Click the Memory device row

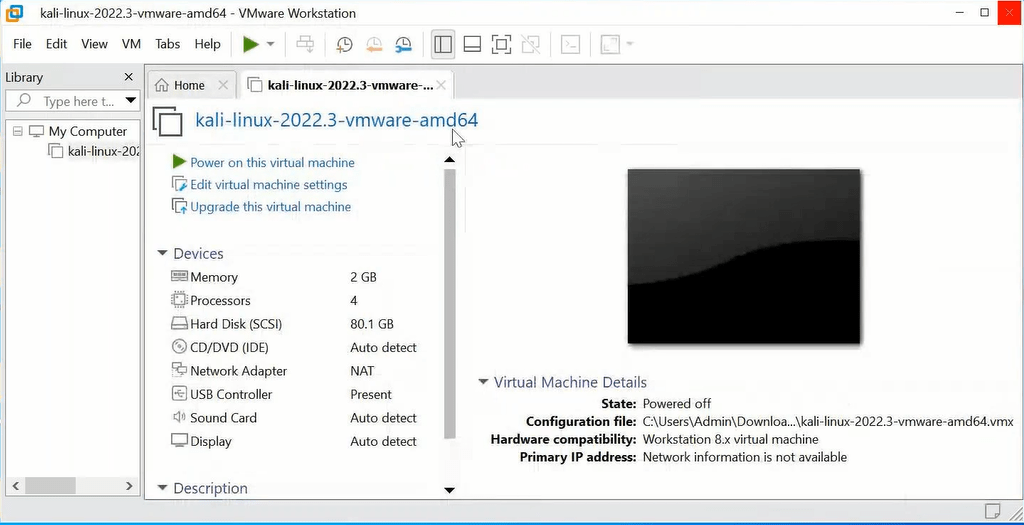coord(294,277)
